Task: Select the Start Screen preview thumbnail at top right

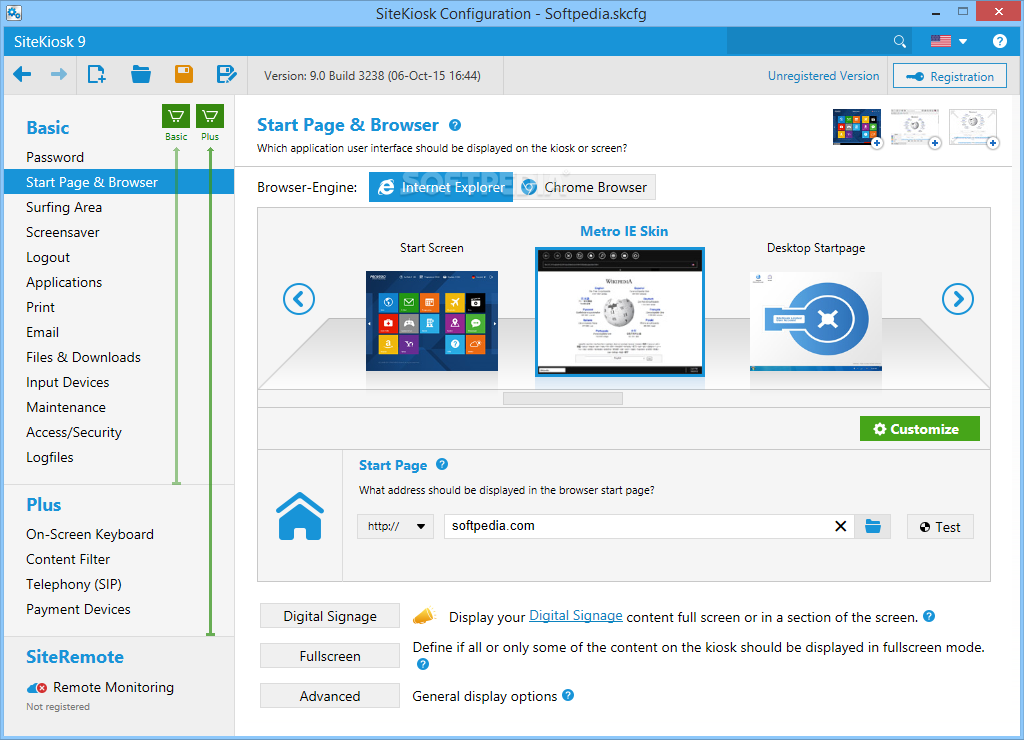Action: tap(857, 127)
